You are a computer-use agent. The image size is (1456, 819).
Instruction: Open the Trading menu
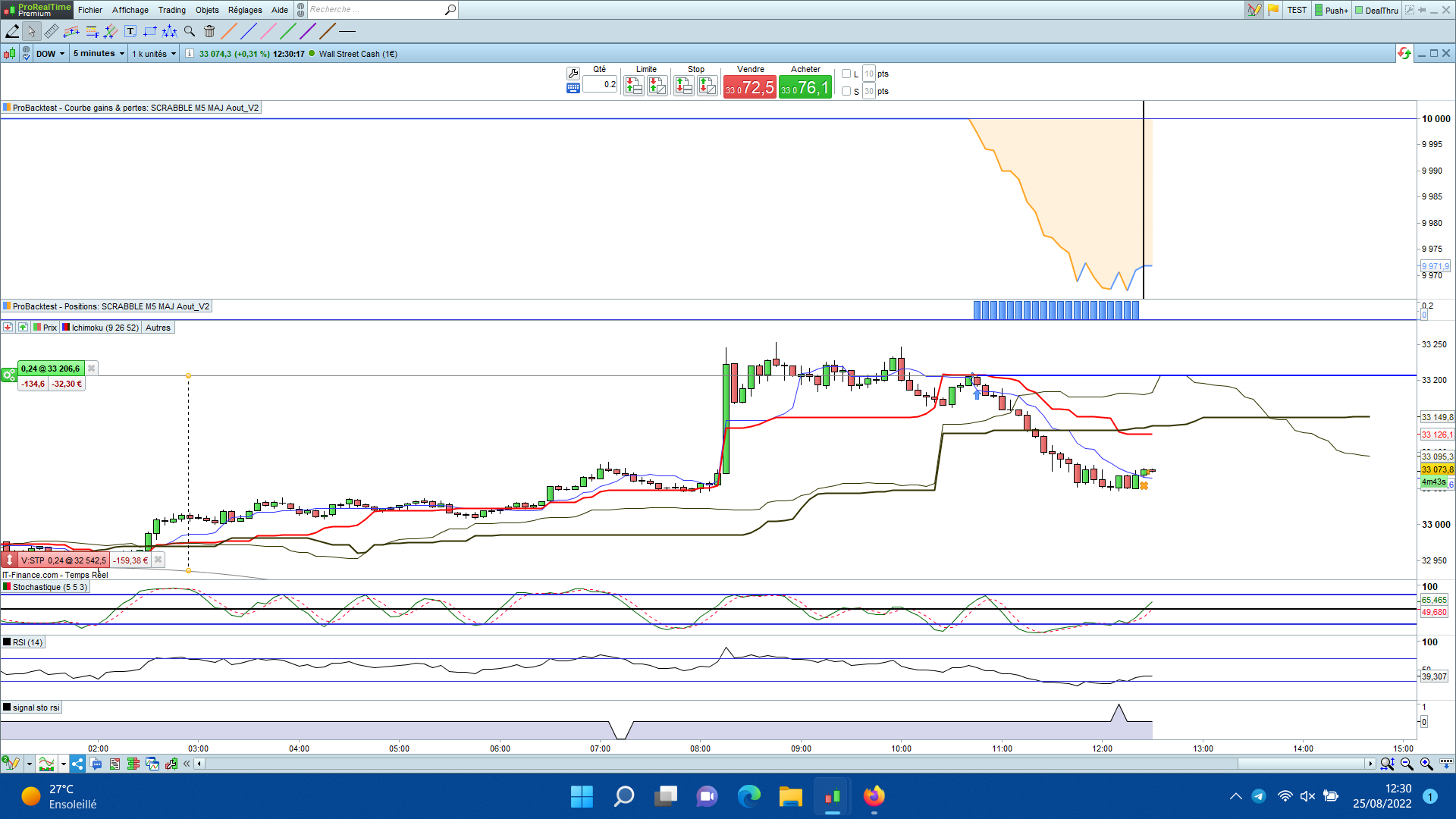click(171, 10)
